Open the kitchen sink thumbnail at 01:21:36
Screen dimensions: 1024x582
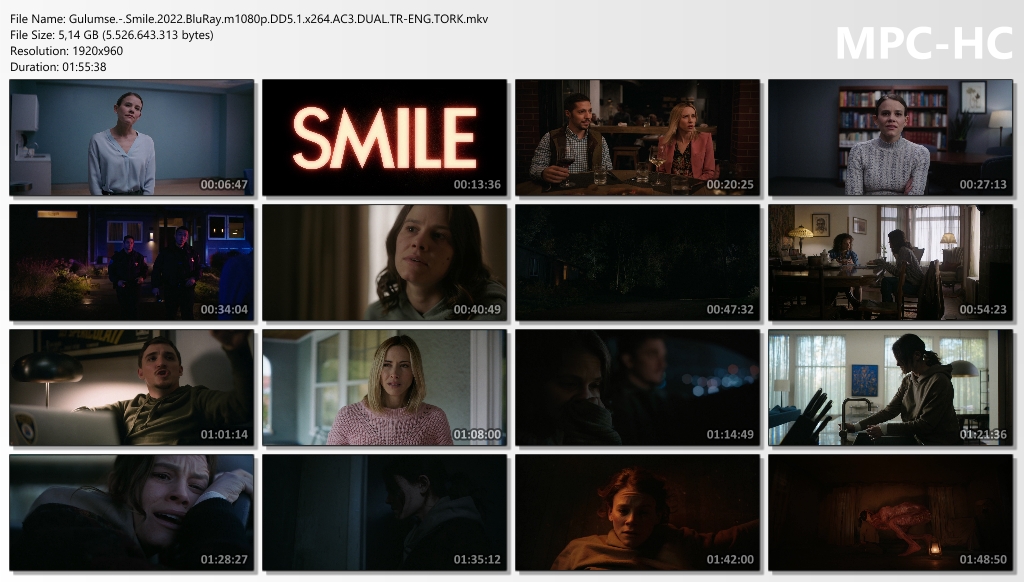click(890, 387)
